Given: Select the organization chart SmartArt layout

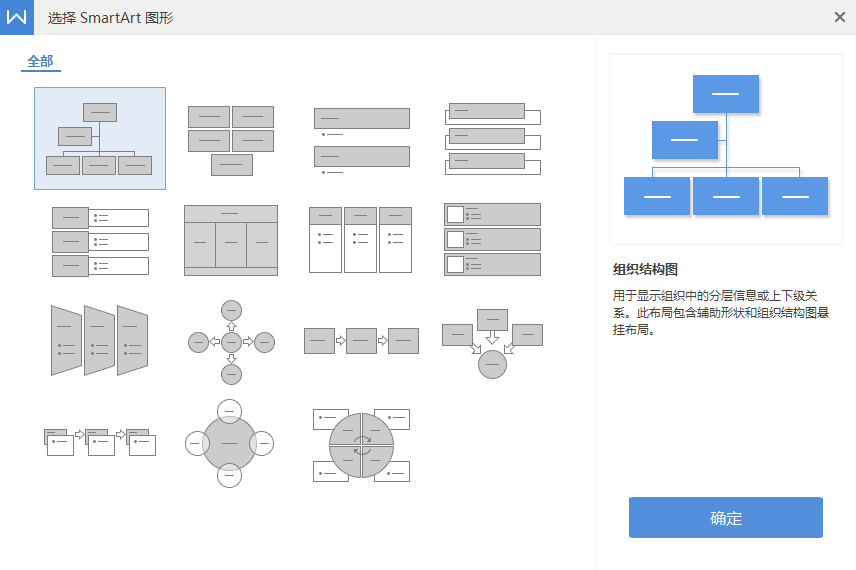Looking at the screenshot, I should point(100,139).
